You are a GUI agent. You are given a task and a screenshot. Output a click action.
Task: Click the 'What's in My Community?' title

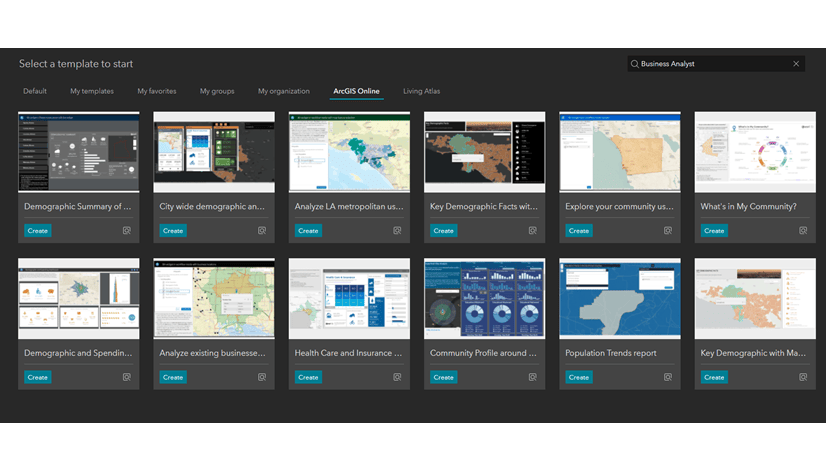pos(748,206)
